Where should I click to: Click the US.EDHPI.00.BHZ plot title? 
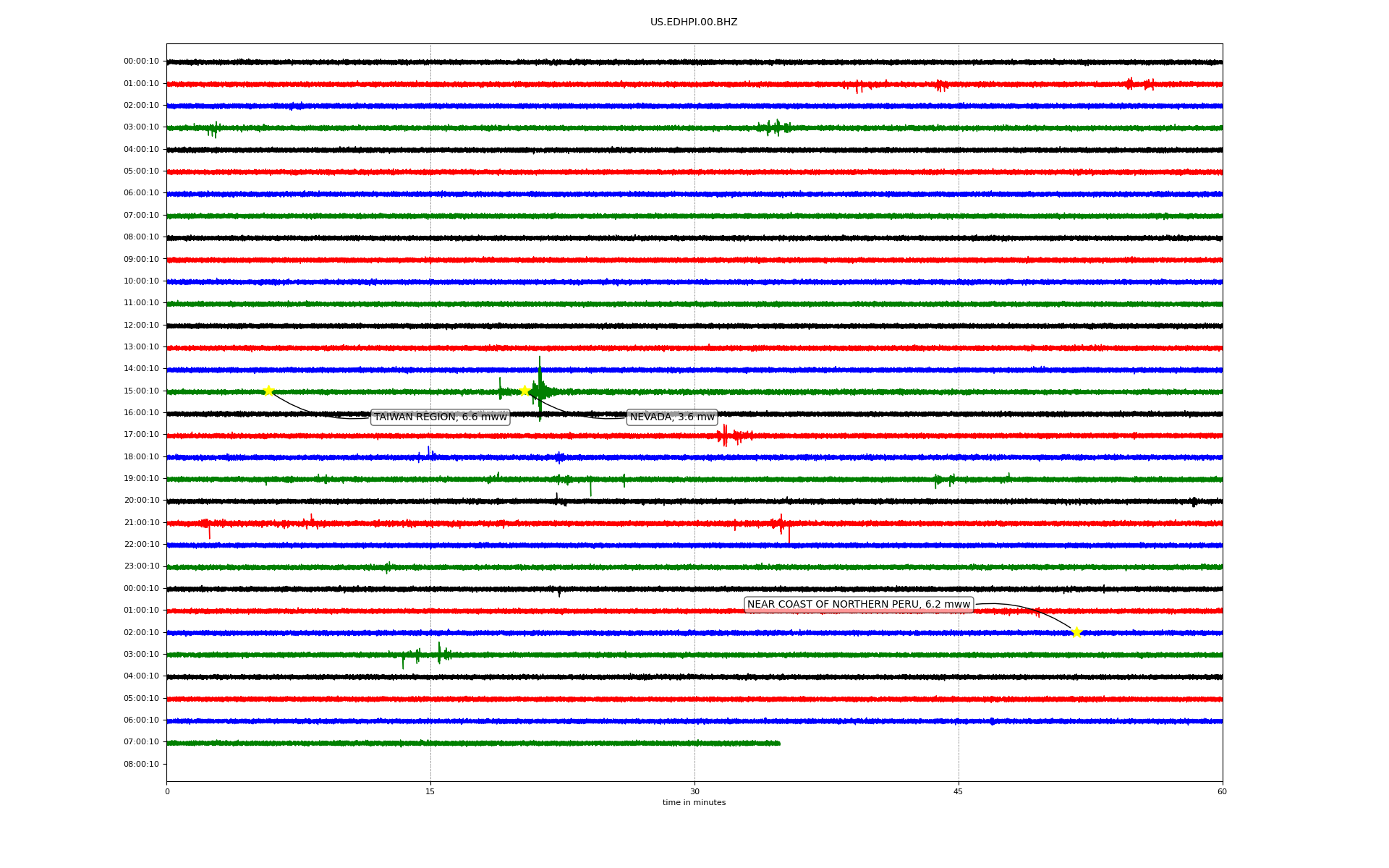[693, 22]
